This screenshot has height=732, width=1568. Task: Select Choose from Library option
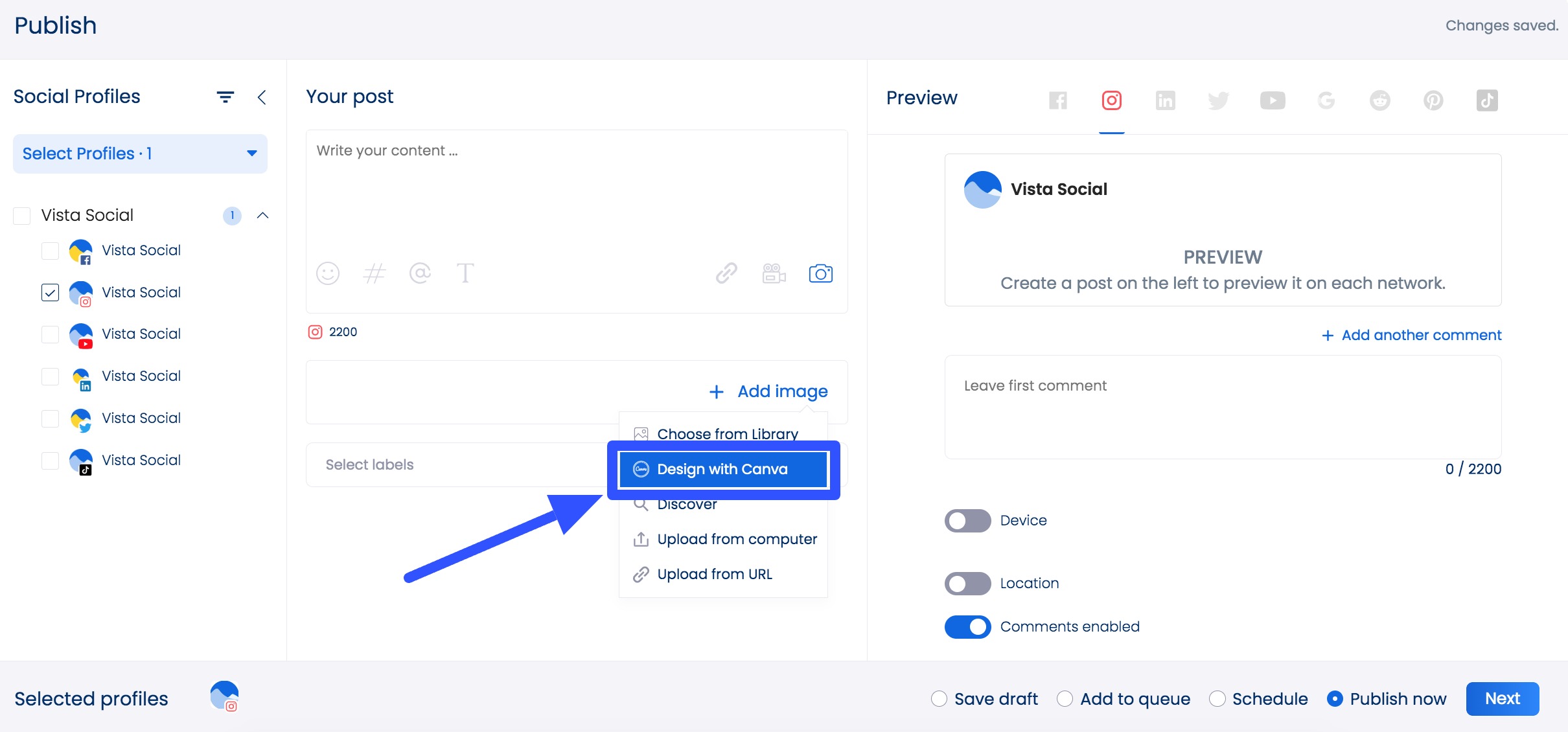(x=727, y=433)
